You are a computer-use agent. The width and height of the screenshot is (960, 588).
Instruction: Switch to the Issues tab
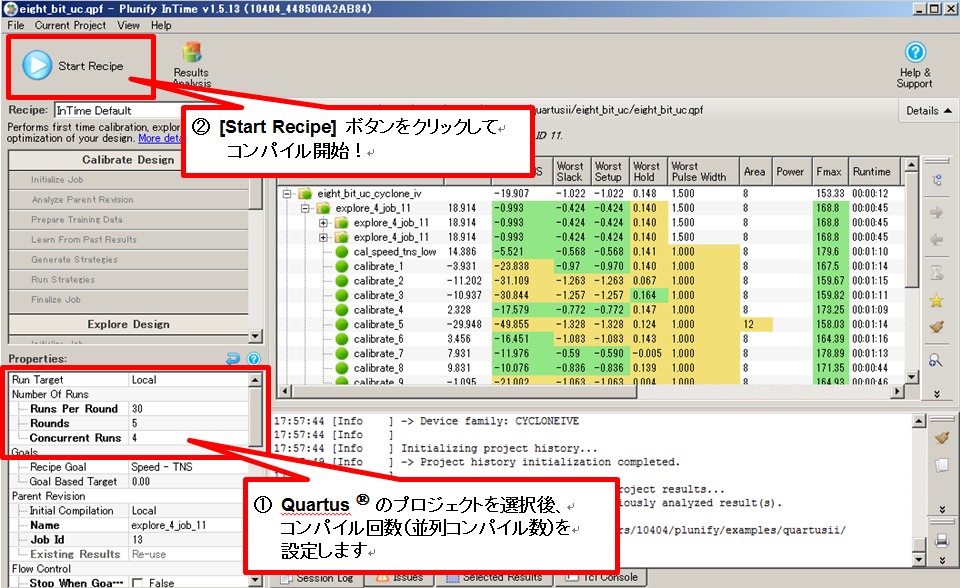pos(400,577)
